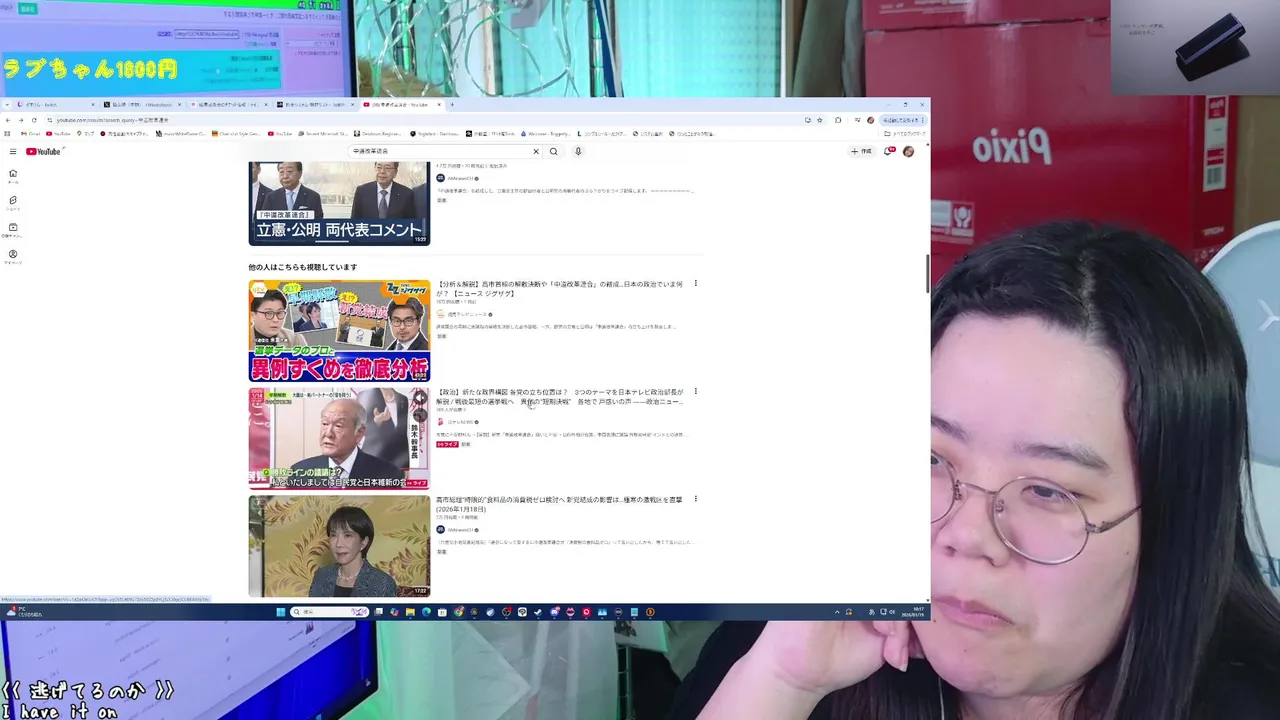Bookmark this page with the star icon
The image size is (1280, 720).
(x=820, y=120)
